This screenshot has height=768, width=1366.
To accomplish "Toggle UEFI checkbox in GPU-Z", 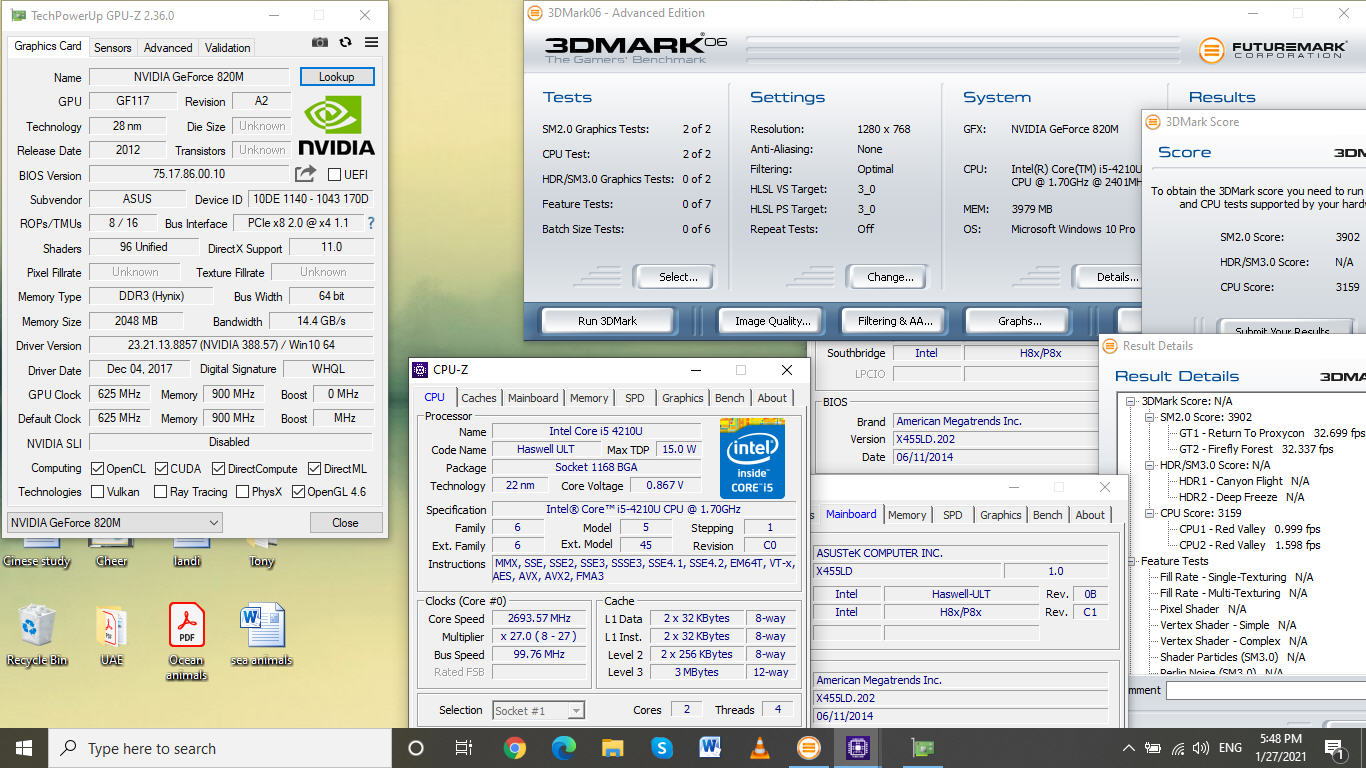I will point(334,175).
